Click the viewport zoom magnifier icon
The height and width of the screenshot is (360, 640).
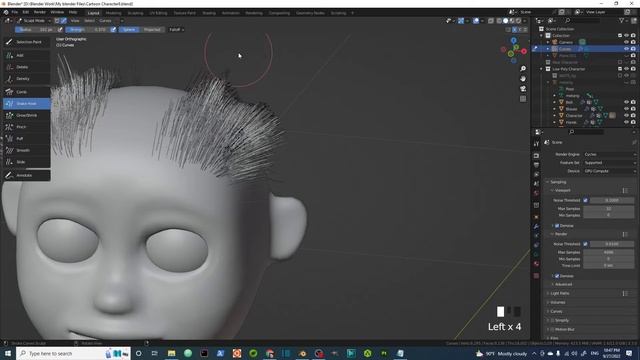coord(523,69)
